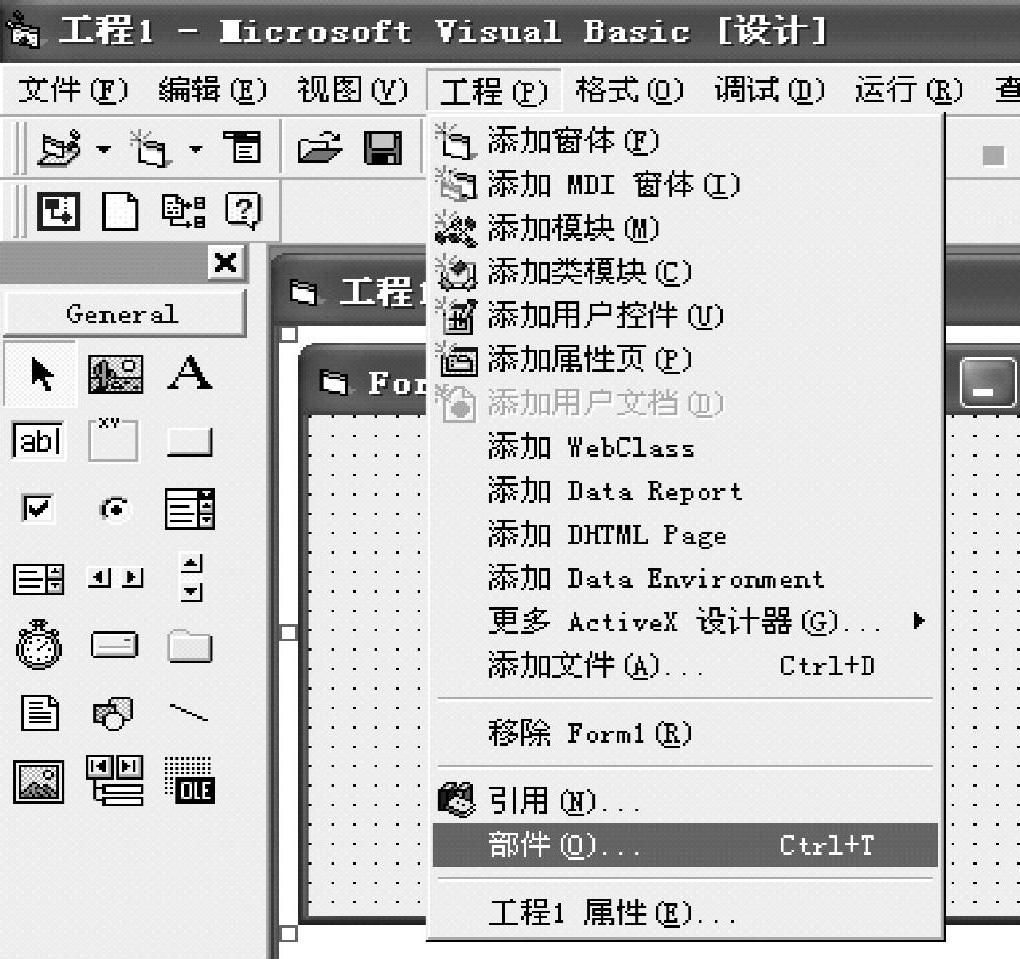Select the CommandButton tool
Viewport: 1020px width, 959px height.
189,442
